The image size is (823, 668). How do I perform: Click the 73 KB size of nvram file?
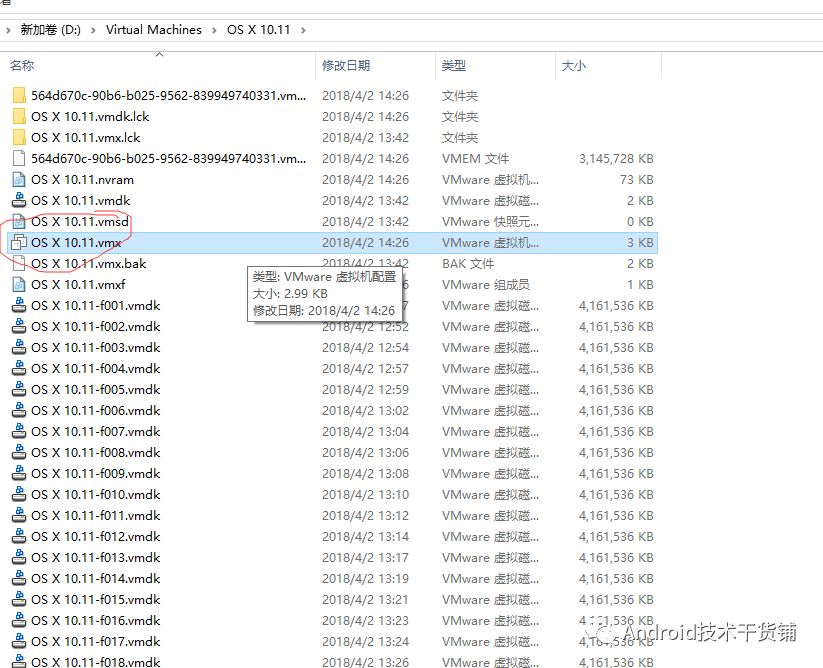coord(636,179)
